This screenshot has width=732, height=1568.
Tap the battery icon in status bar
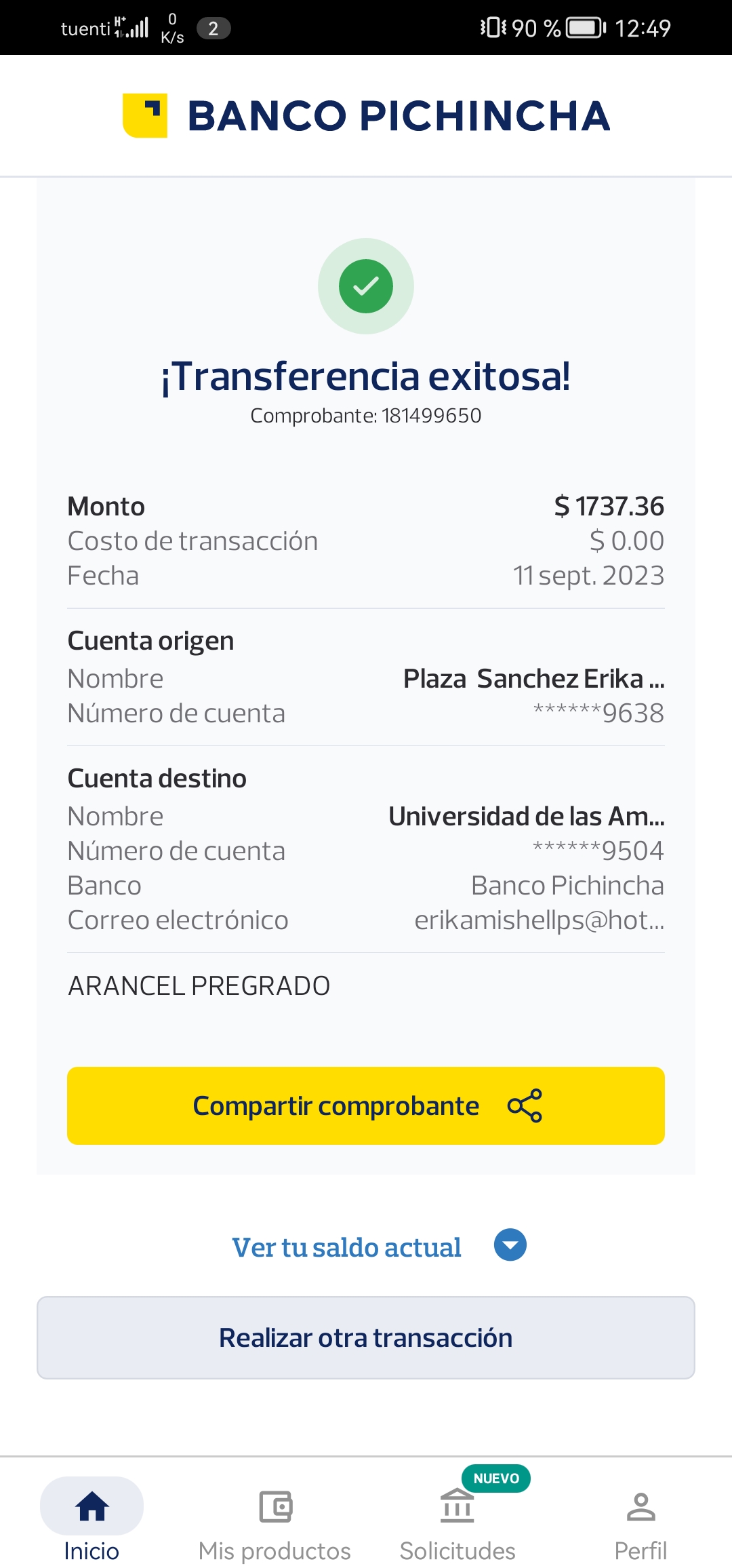(x=586, y=28)
